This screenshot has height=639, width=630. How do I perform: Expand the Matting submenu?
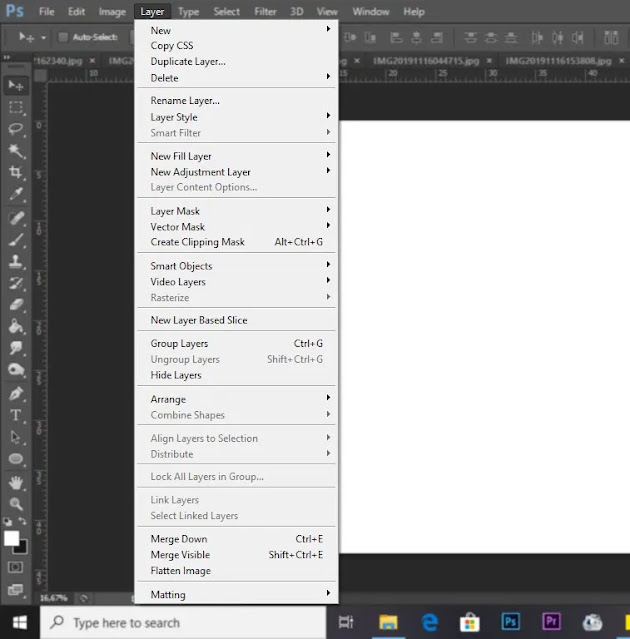(236, 594)
